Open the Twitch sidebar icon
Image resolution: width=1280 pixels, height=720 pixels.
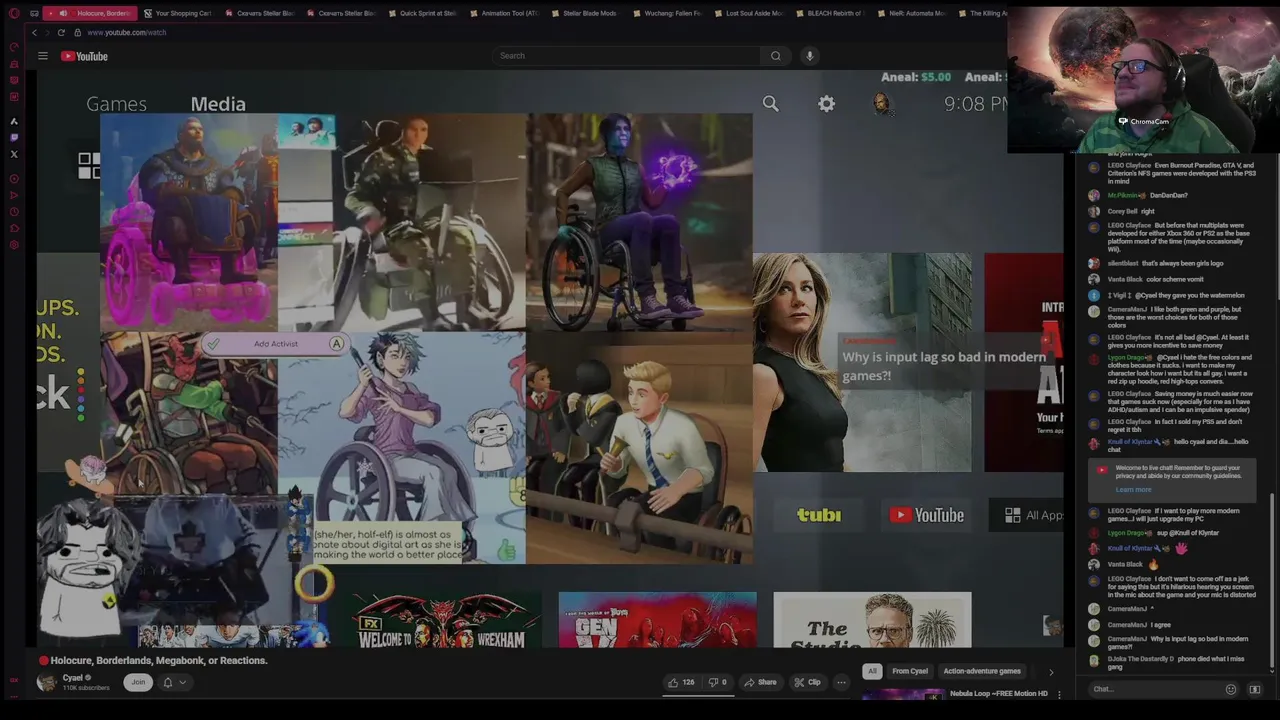14,137
